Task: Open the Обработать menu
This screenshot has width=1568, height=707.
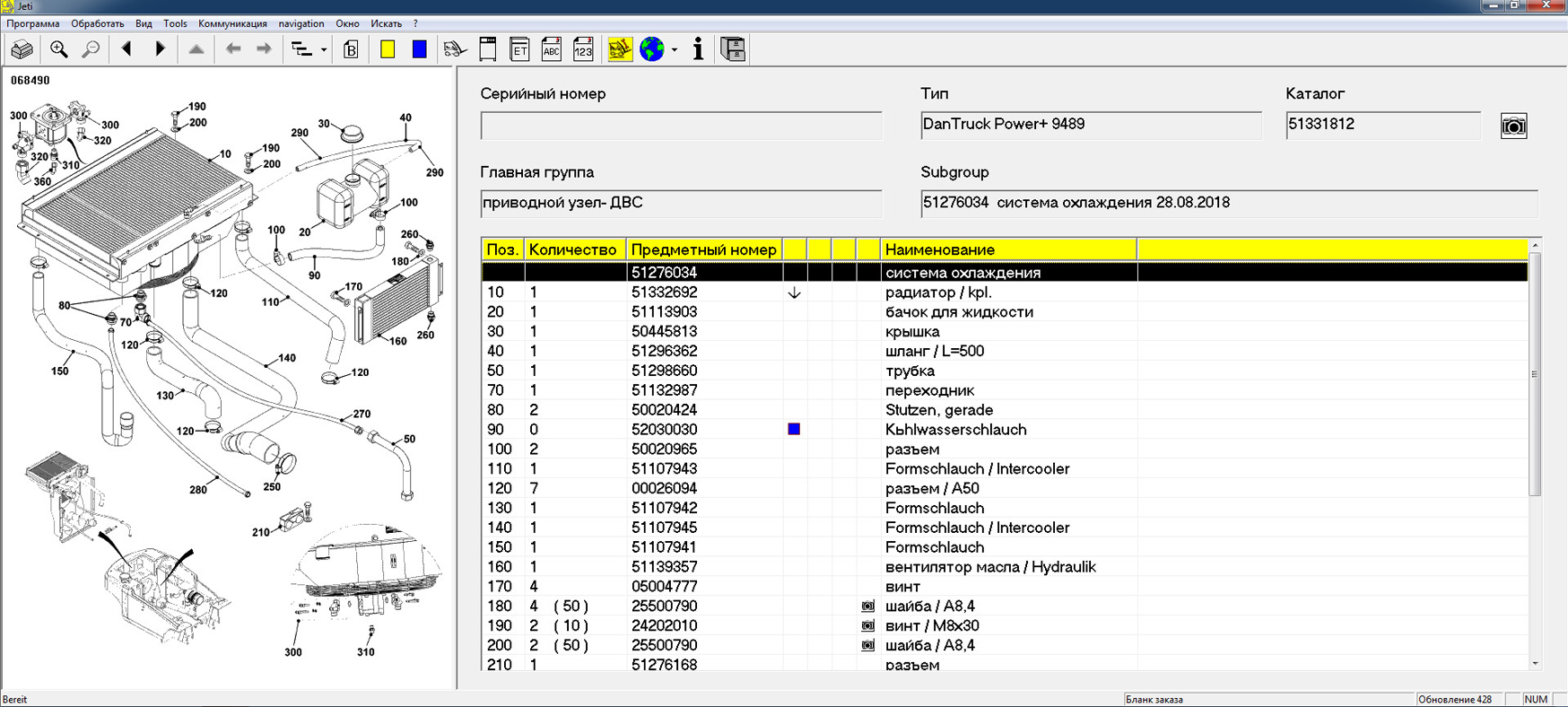Action: point(97,23)
